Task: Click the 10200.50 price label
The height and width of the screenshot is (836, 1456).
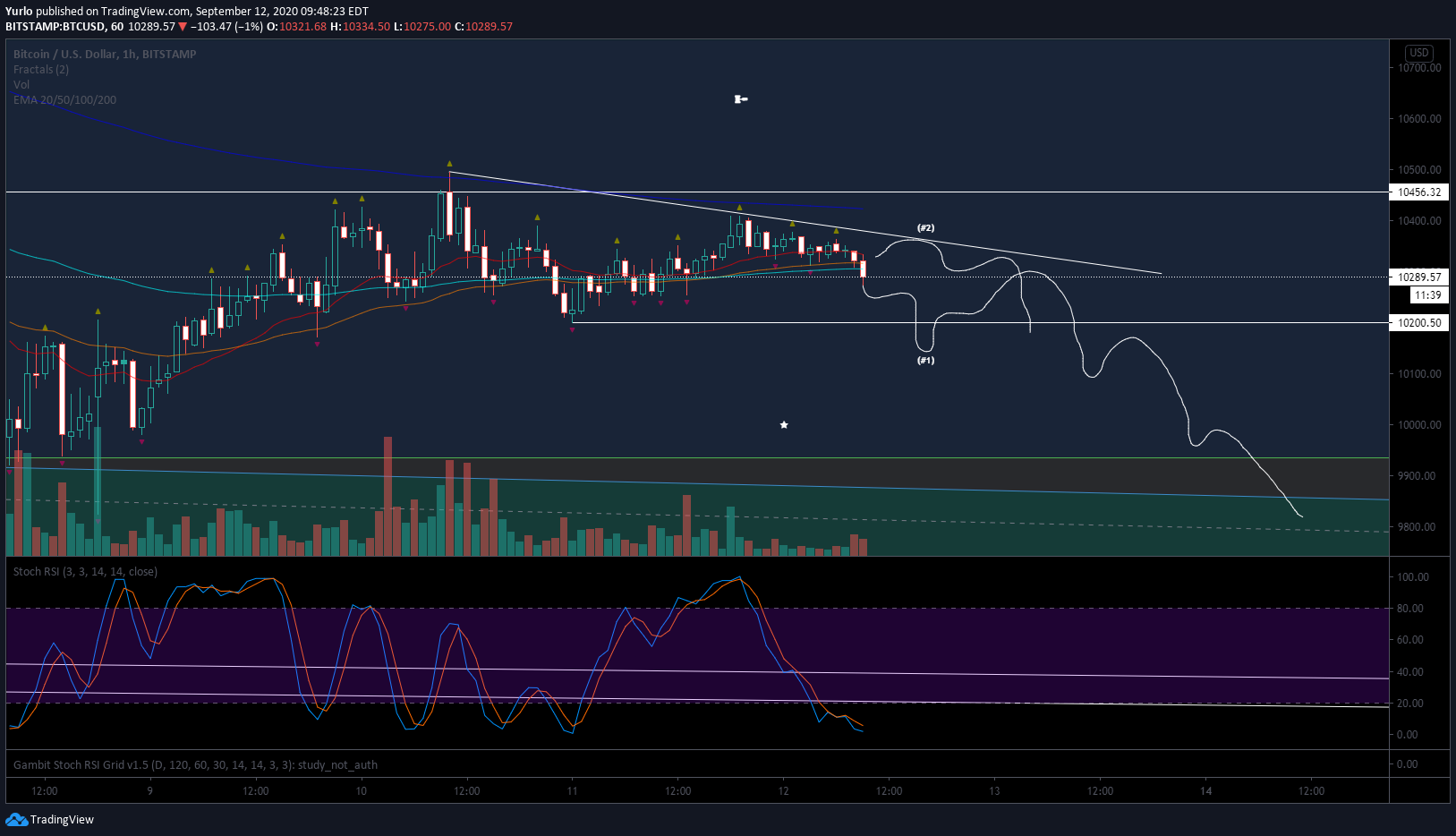Action: tap(1419, 323)
